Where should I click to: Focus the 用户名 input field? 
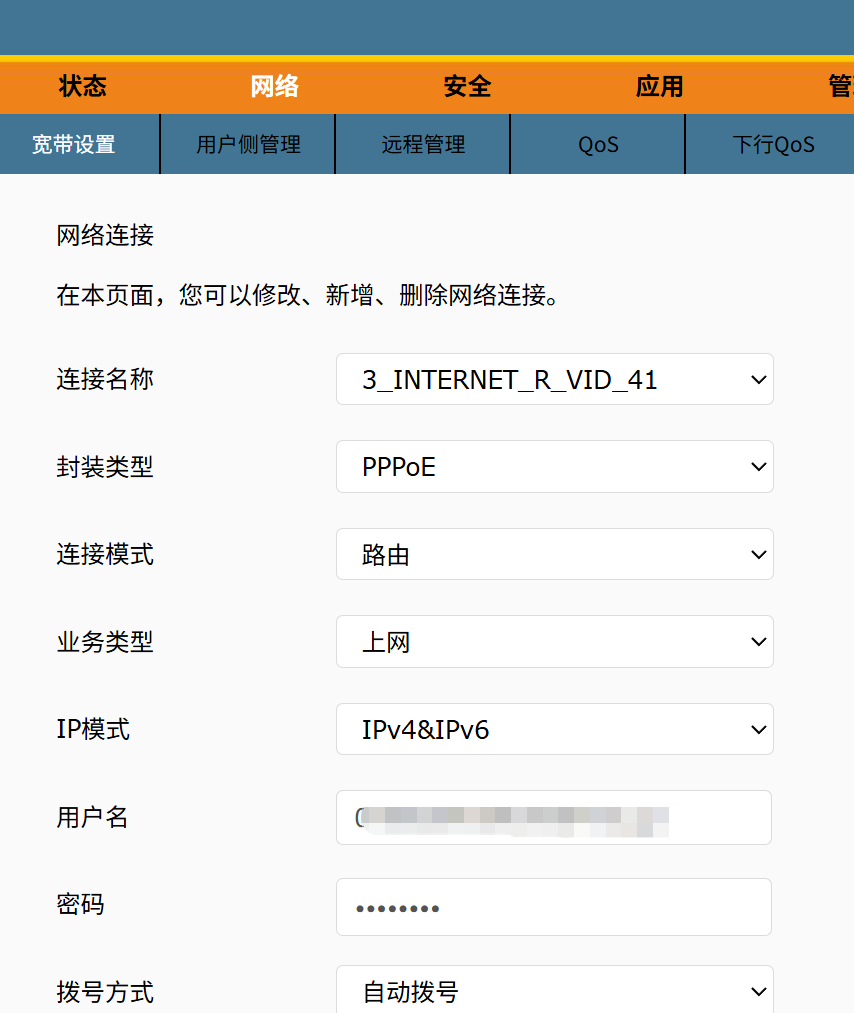point(554,817)
